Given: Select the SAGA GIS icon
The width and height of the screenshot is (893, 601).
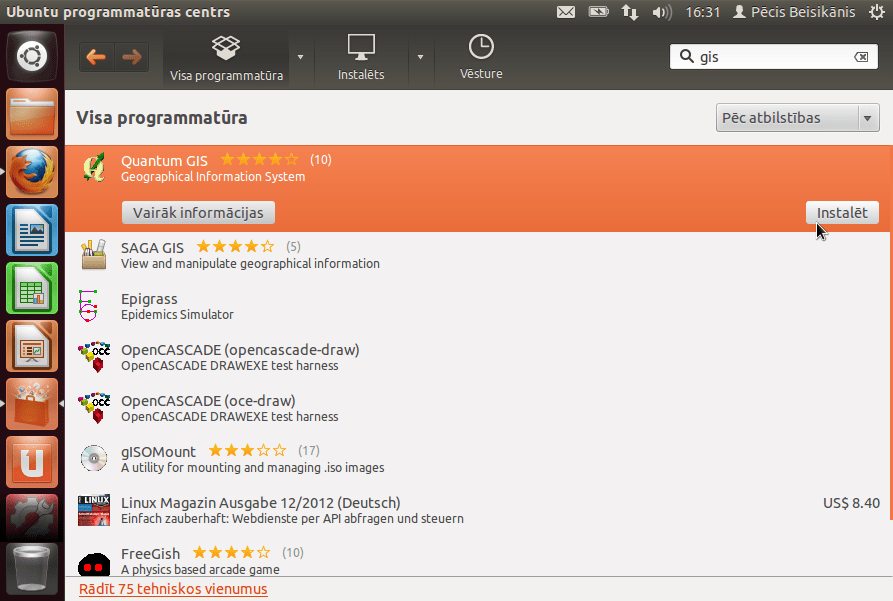Looking at the screenshot, I should tap(94, 255).
